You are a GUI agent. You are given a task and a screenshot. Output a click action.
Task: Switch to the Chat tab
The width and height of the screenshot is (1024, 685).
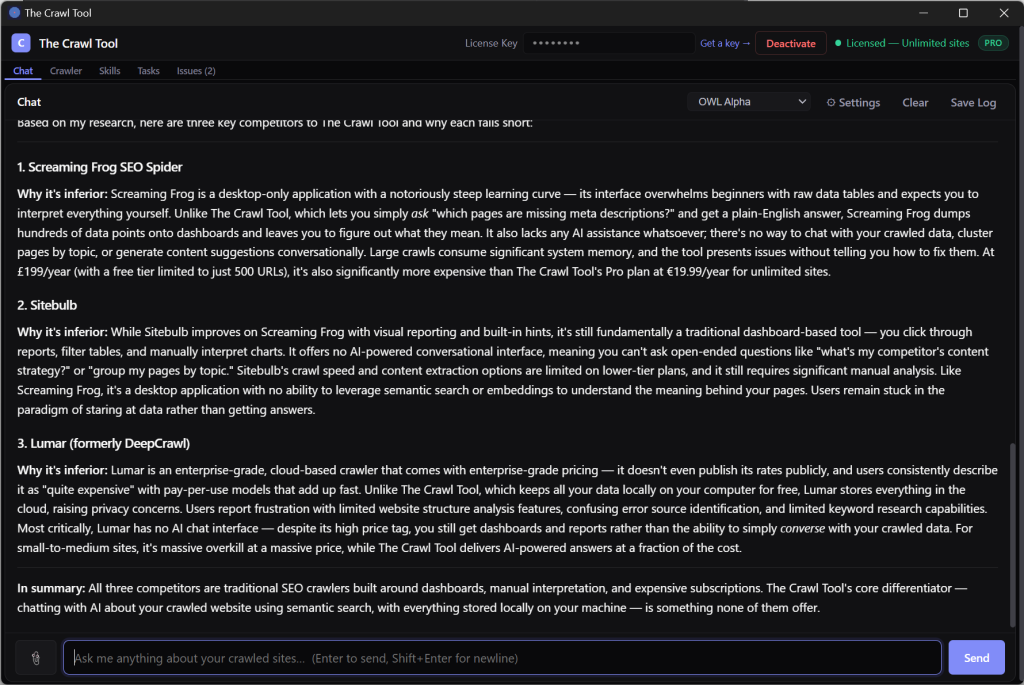point(23,71)
